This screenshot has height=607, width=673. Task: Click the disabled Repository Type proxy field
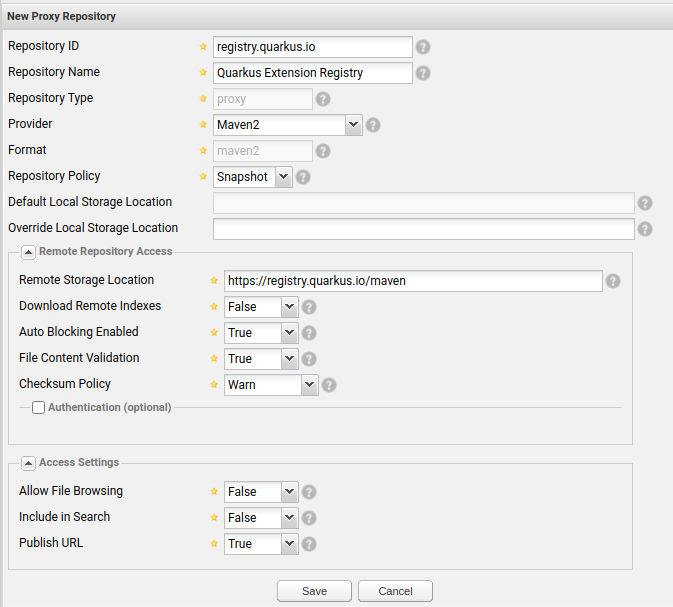[x=263, y=99]
